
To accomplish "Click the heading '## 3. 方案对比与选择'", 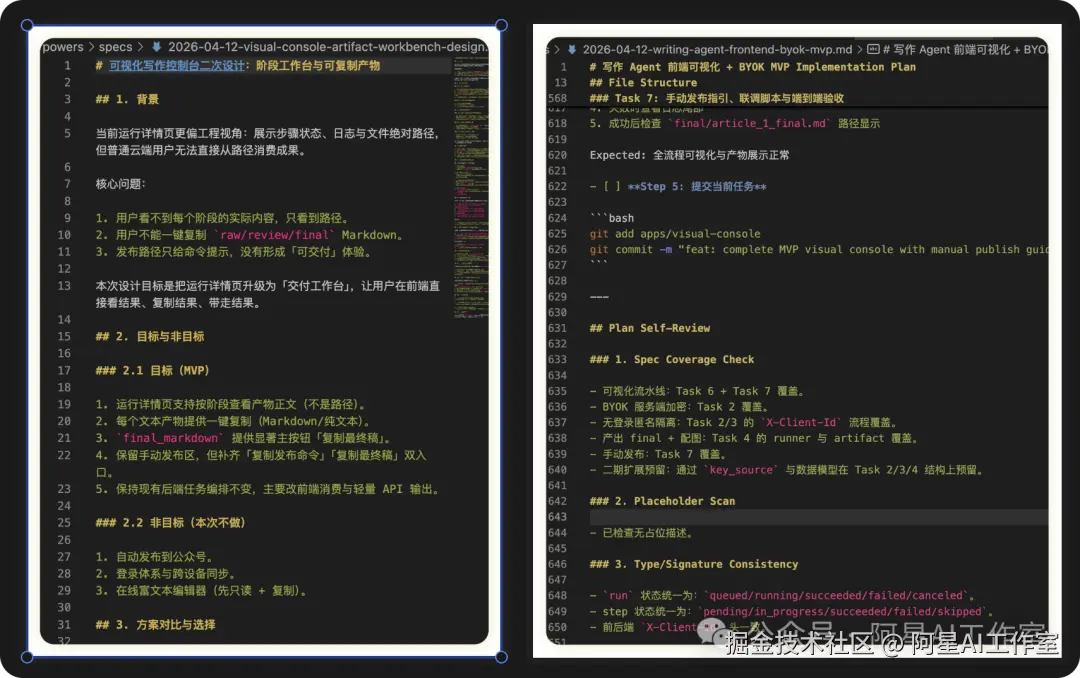I will point(156,624).
